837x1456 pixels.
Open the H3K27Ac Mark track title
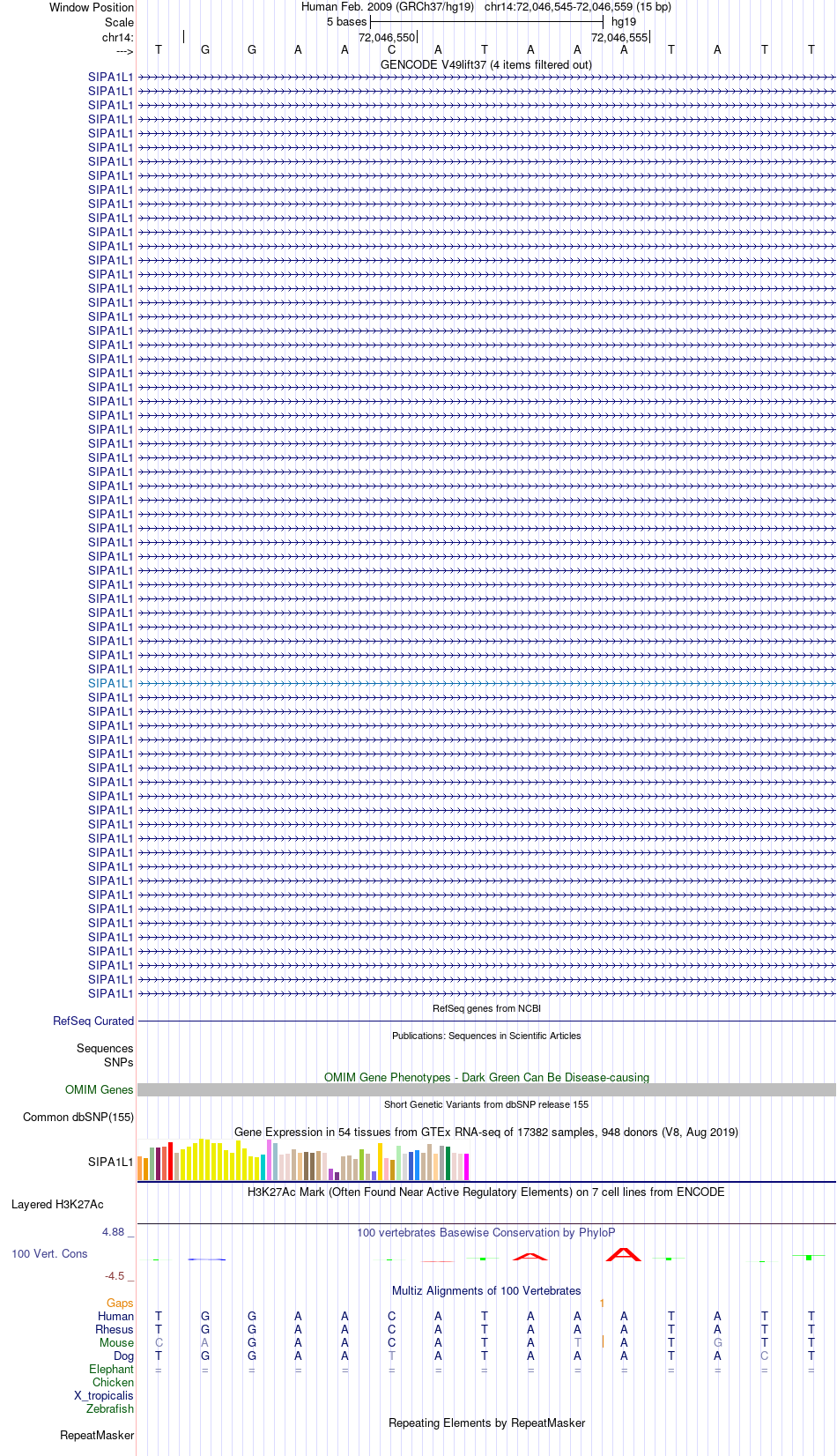click(x=486, y=1192)
